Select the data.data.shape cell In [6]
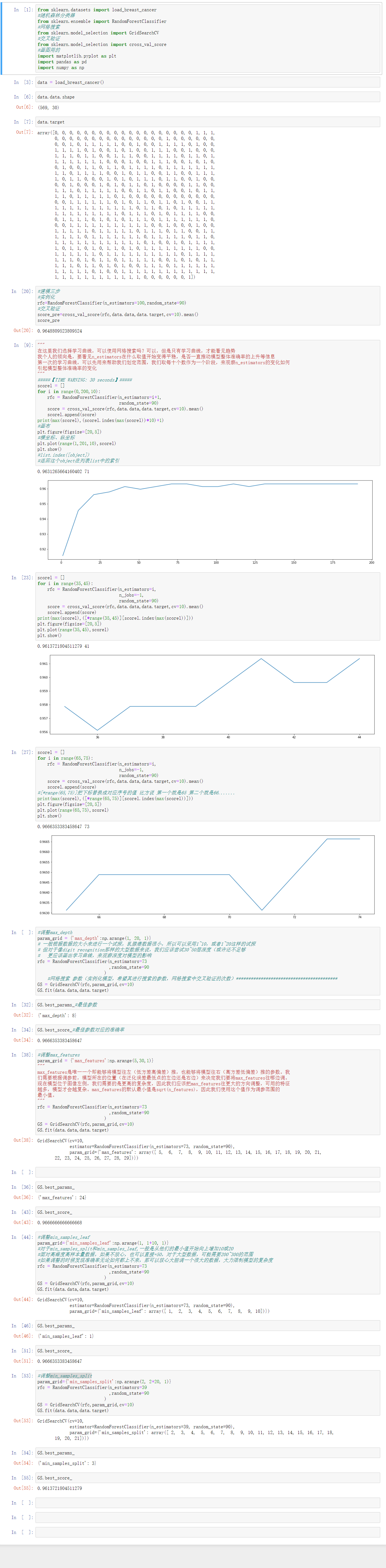Screen dimensions: 386x1568 click(208, 97)
